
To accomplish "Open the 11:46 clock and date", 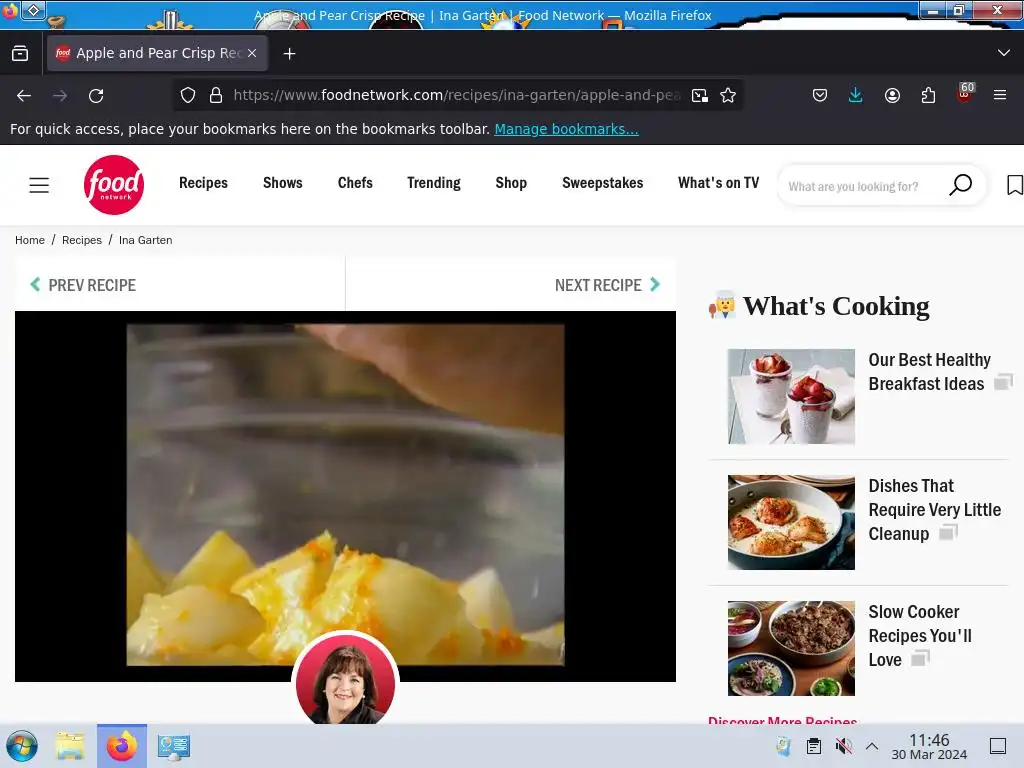I will coord(929,746).
